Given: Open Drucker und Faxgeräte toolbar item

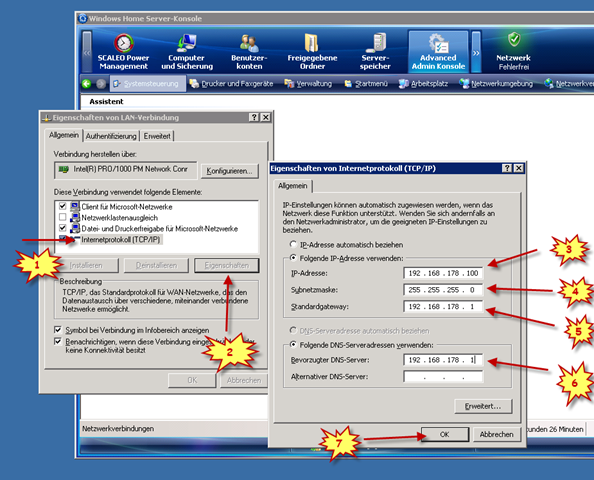Looking at the screenshot, I should [231, 84].
